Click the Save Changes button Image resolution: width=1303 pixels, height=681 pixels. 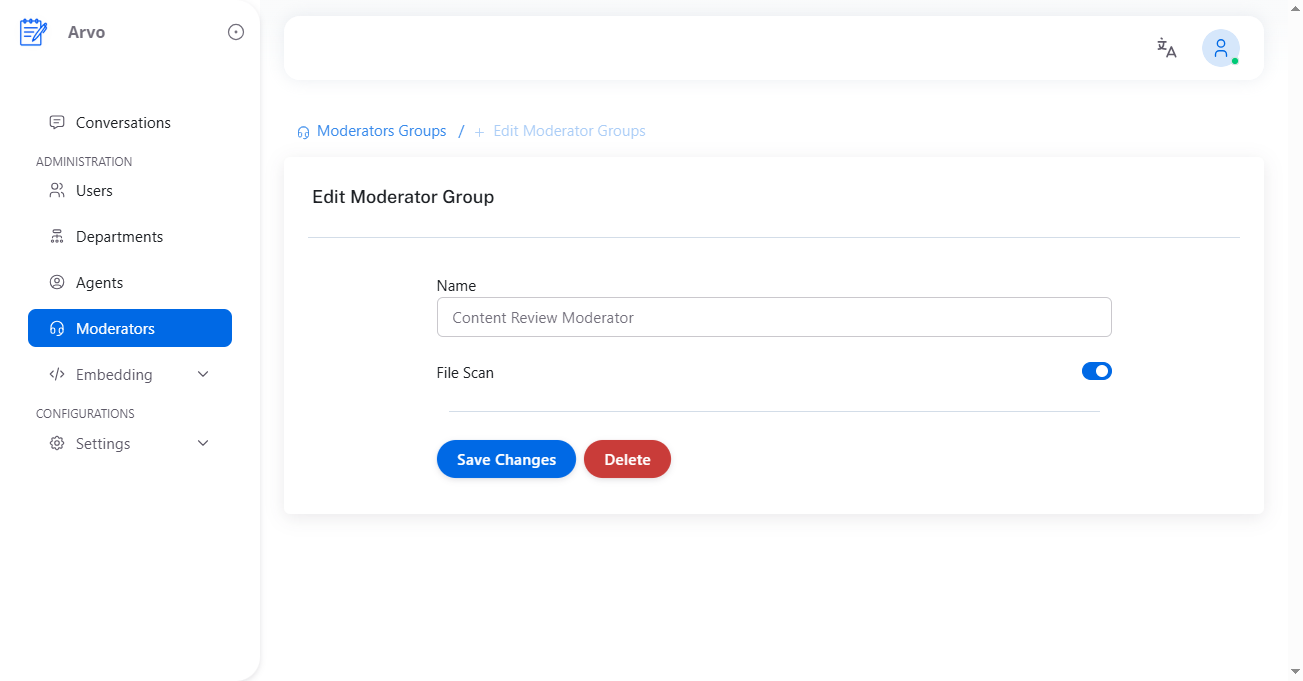pyautogui.click(x=506, y=459)
